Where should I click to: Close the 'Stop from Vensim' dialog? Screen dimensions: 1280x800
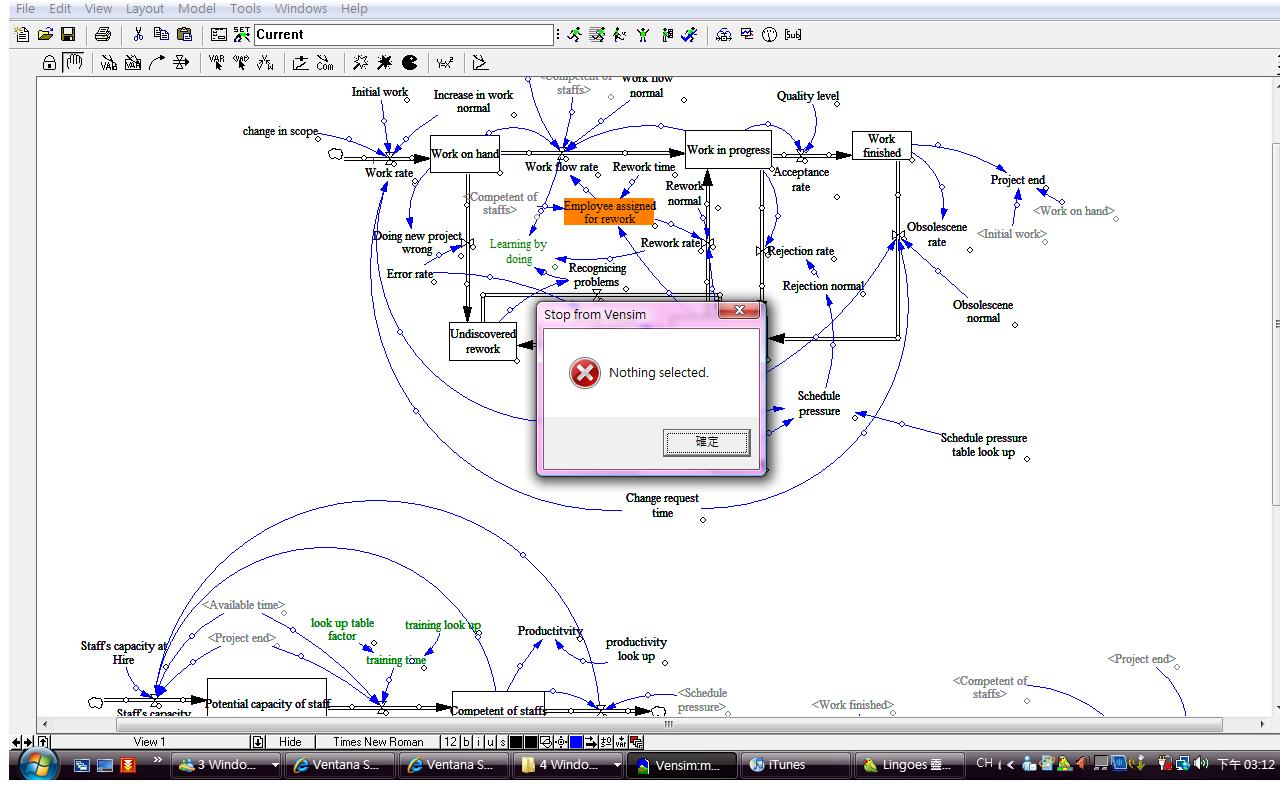coord(739,311)
